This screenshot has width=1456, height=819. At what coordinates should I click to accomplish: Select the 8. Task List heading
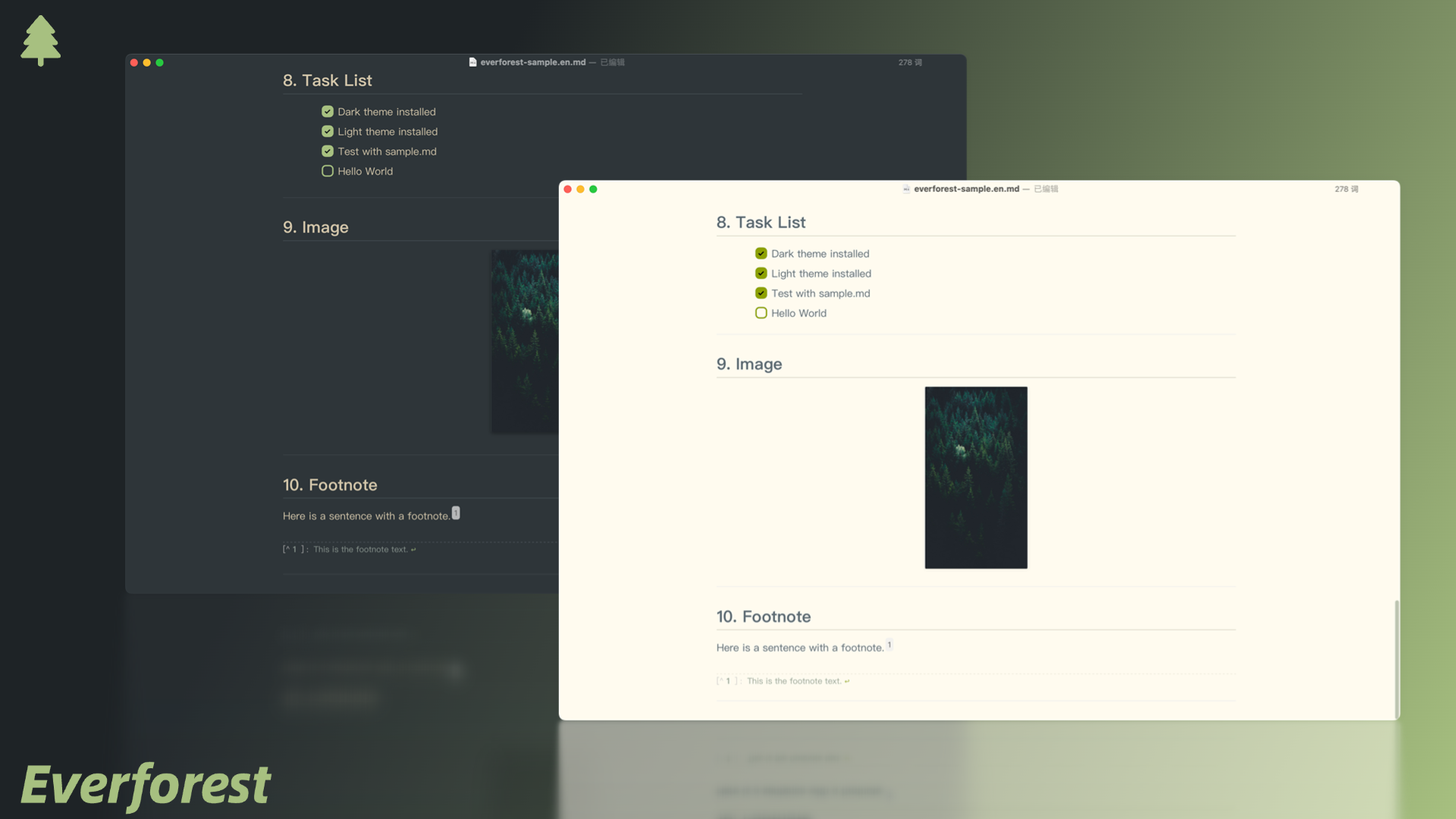coord(761,222)
